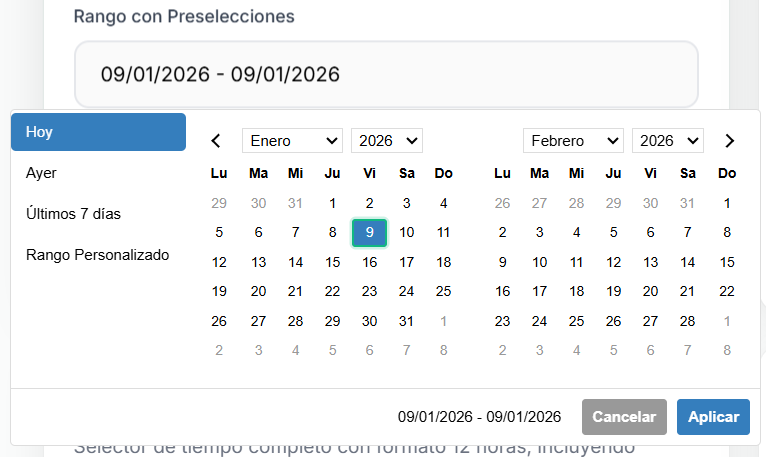Pick January 1 in left calendar

[332, 203]
